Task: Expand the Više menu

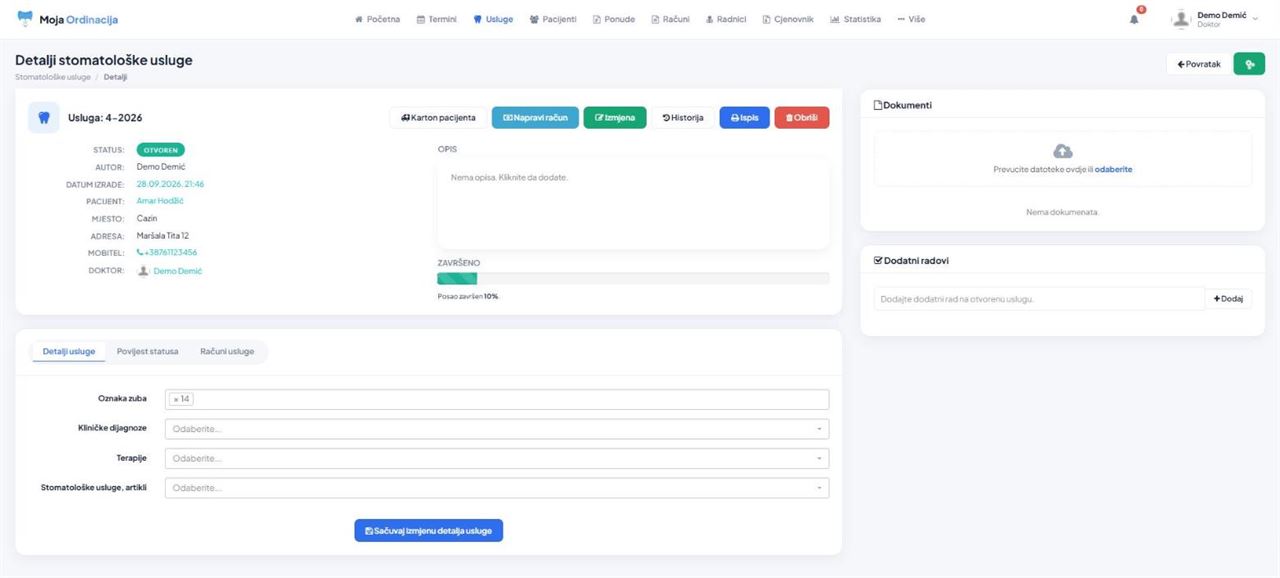Action: tap(911, 19)
